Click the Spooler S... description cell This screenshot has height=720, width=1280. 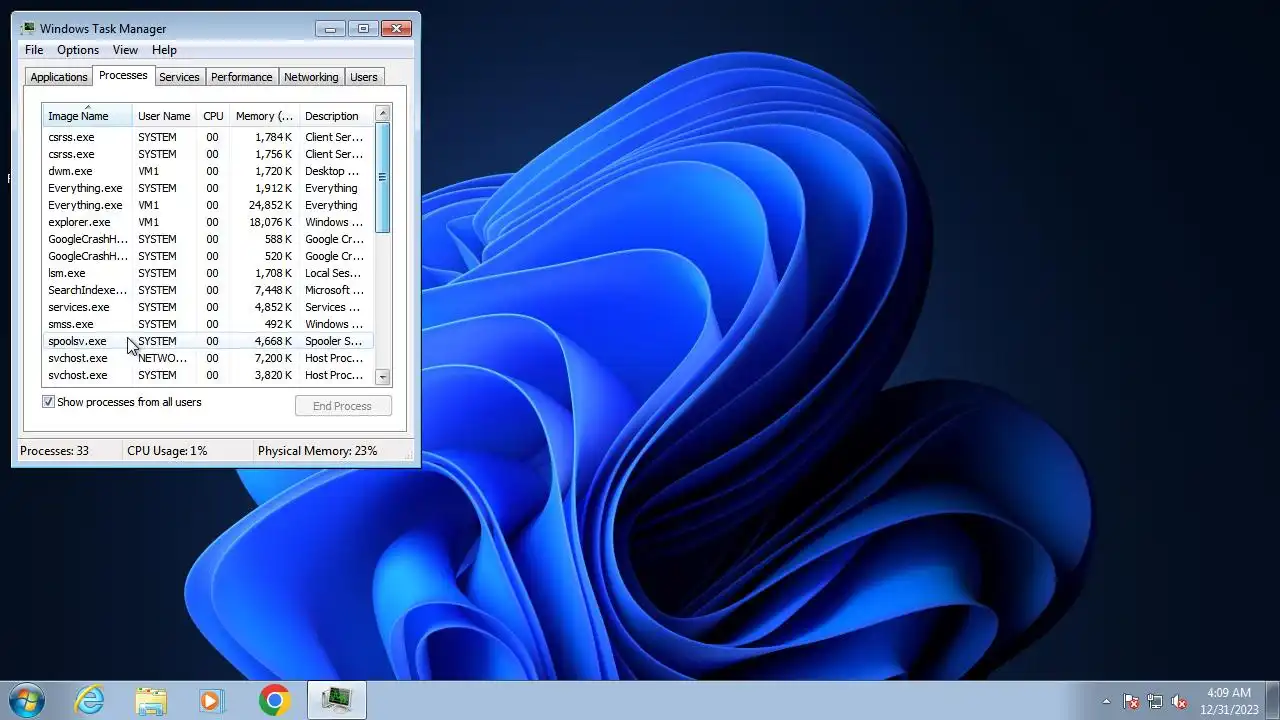[333, 341]
